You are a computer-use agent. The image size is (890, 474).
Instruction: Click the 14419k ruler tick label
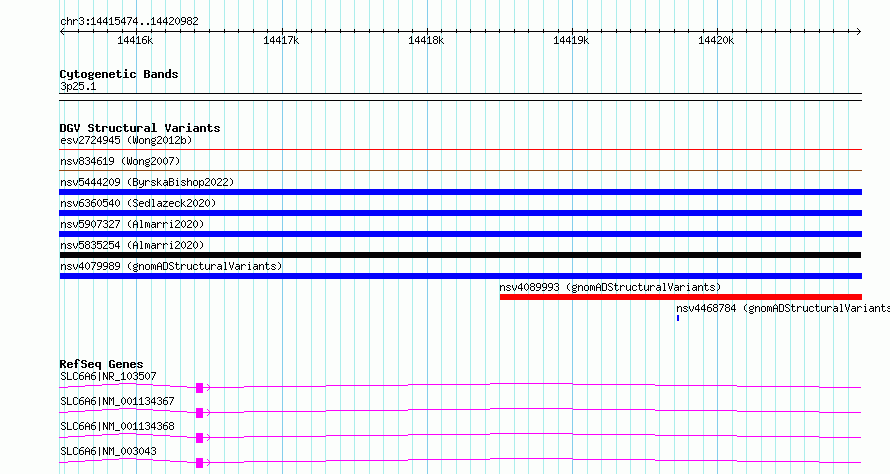pyautogui.click(x=571, y=40)
